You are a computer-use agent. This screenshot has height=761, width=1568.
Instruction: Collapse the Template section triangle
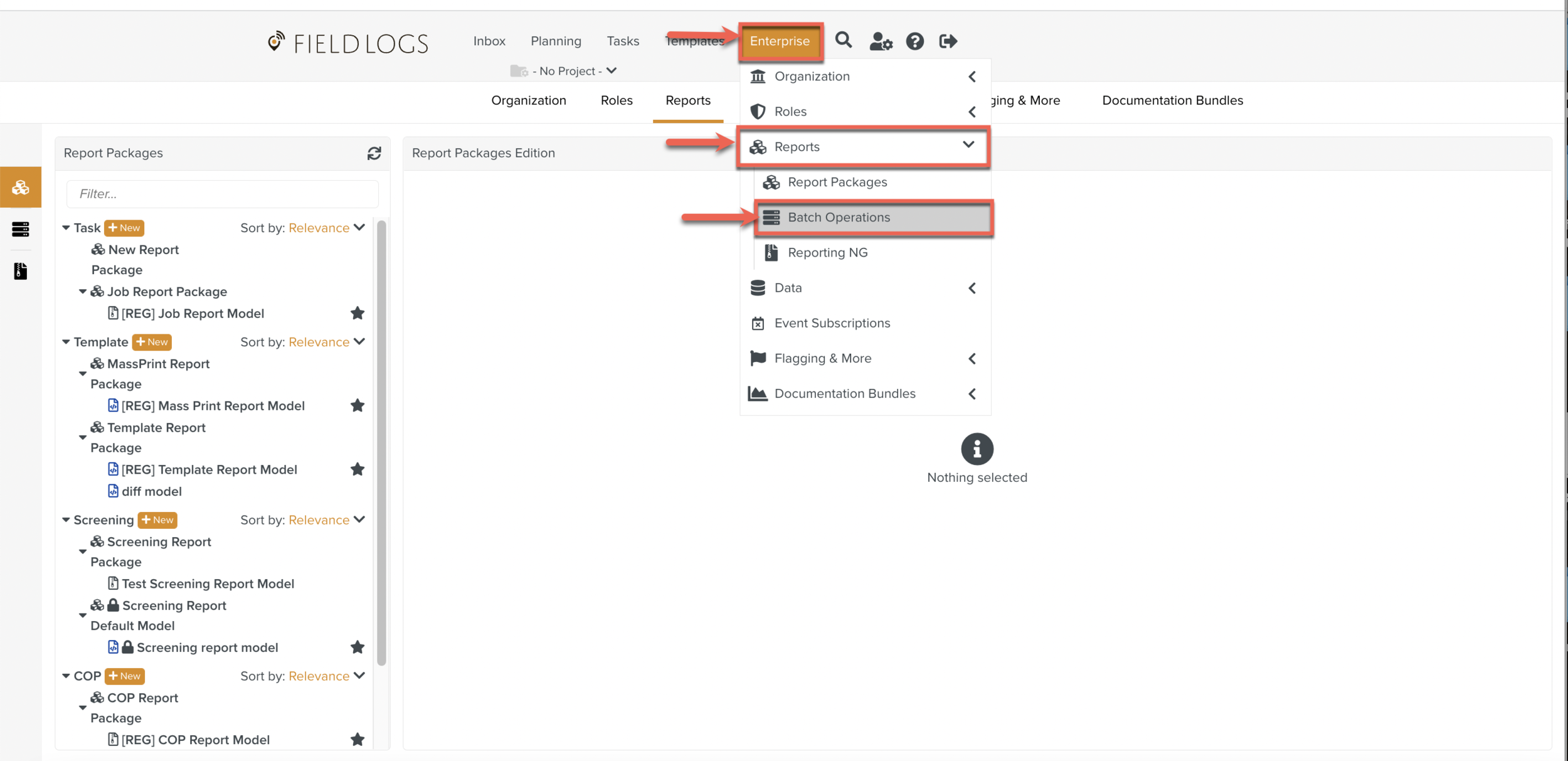pos(66,342)
